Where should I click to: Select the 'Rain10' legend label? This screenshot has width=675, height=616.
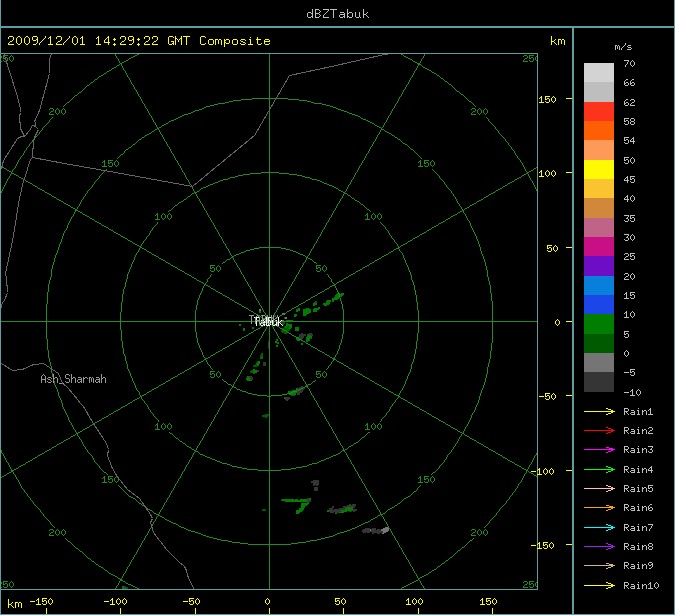click(x=641, y=585)
